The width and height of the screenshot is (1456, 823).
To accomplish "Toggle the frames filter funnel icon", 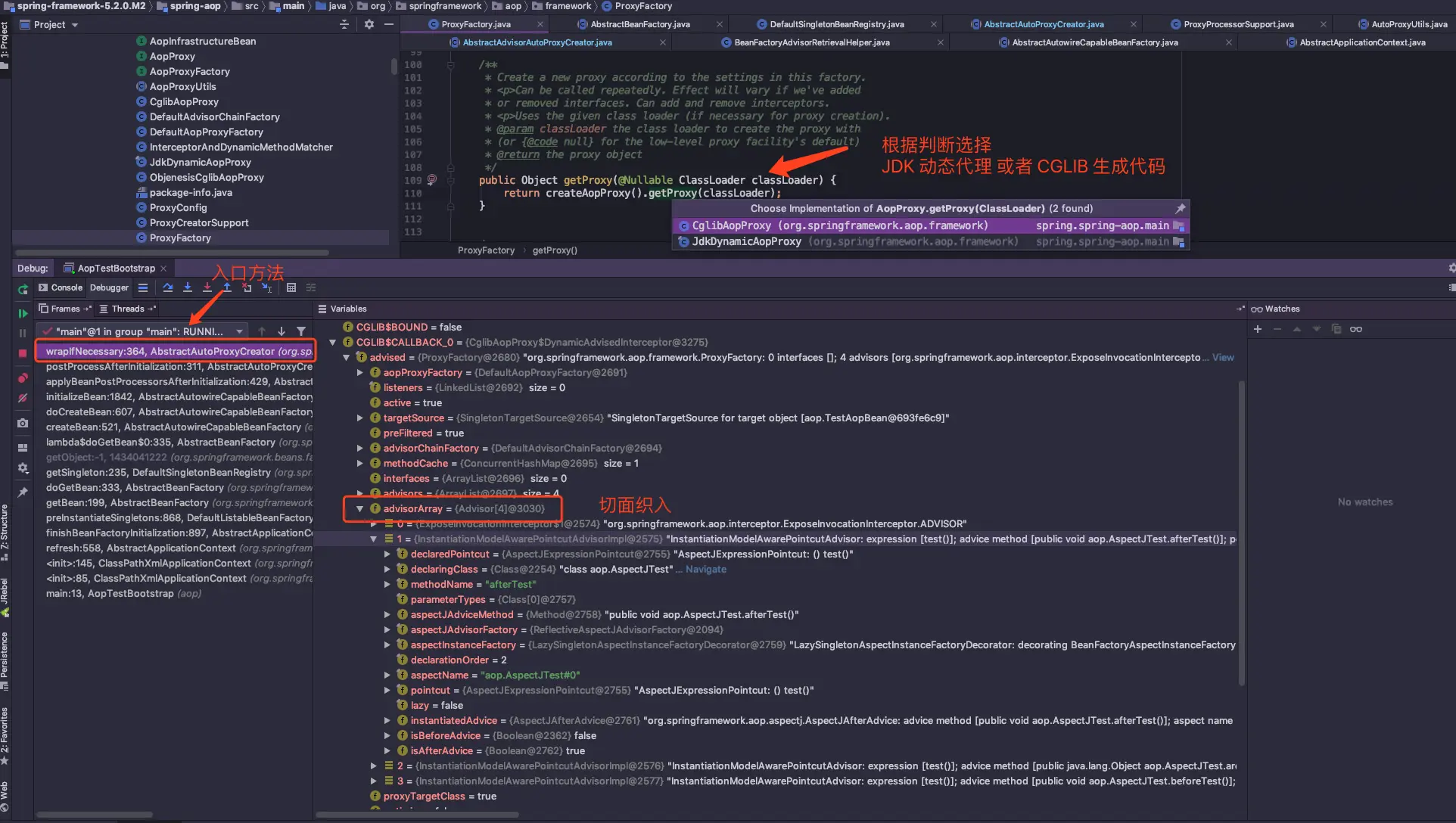I will (x=301, y=331).
